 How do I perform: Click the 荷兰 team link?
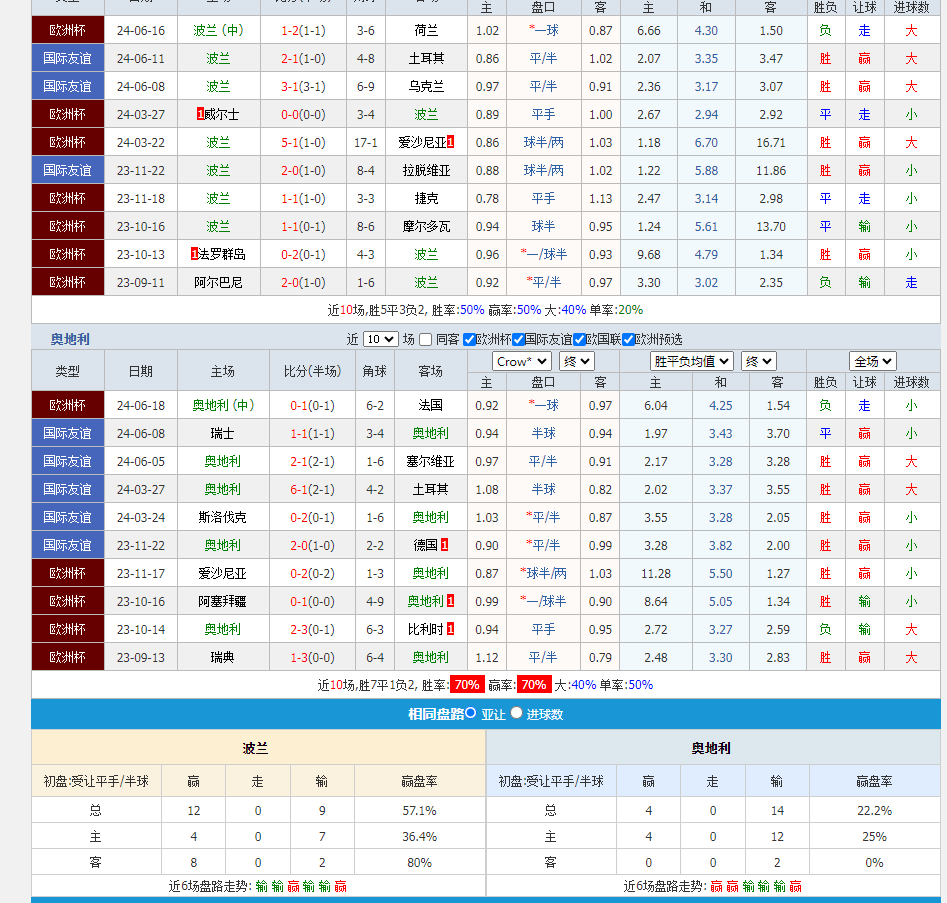[426, 31]
